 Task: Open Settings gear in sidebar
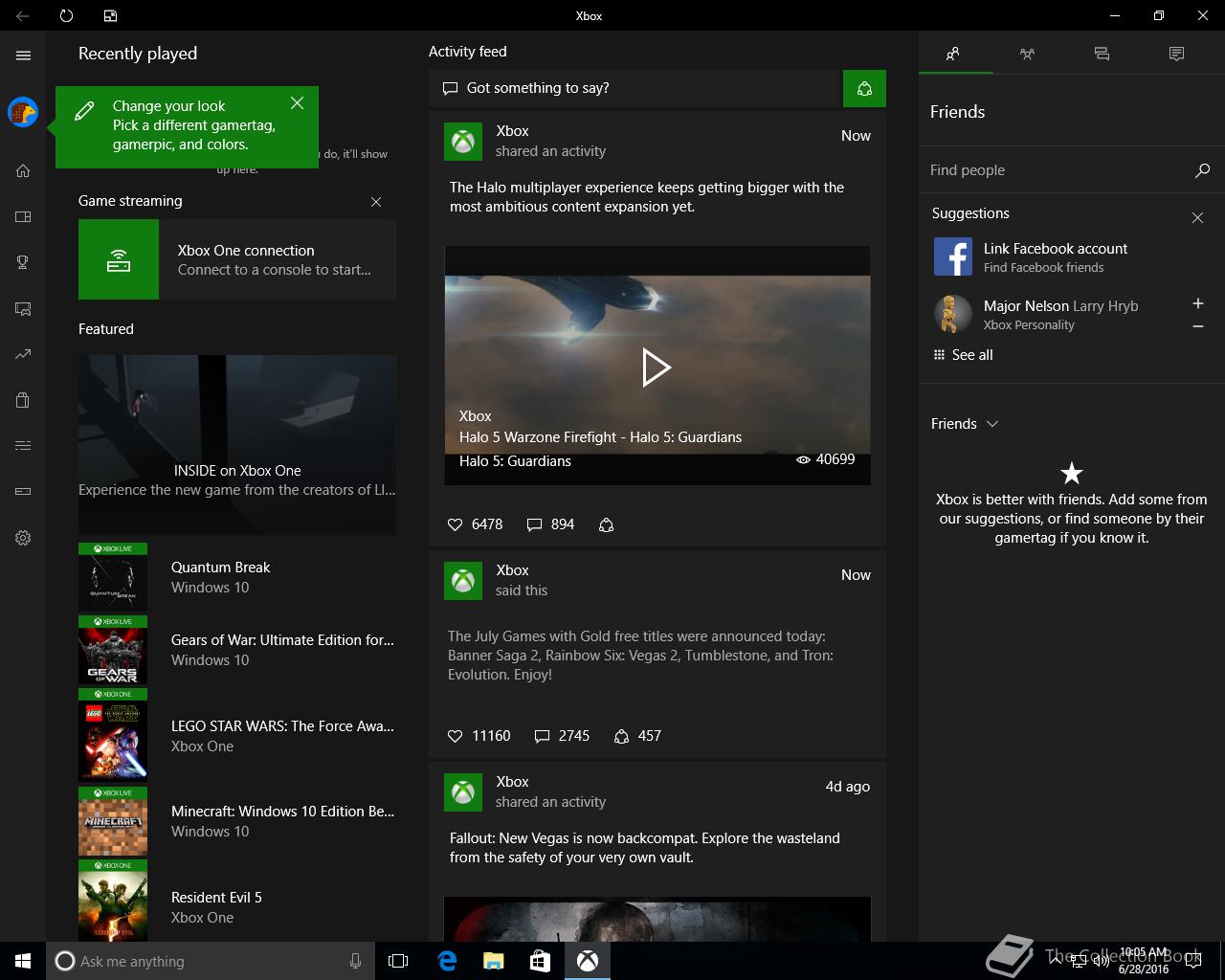tap(23, 538)
